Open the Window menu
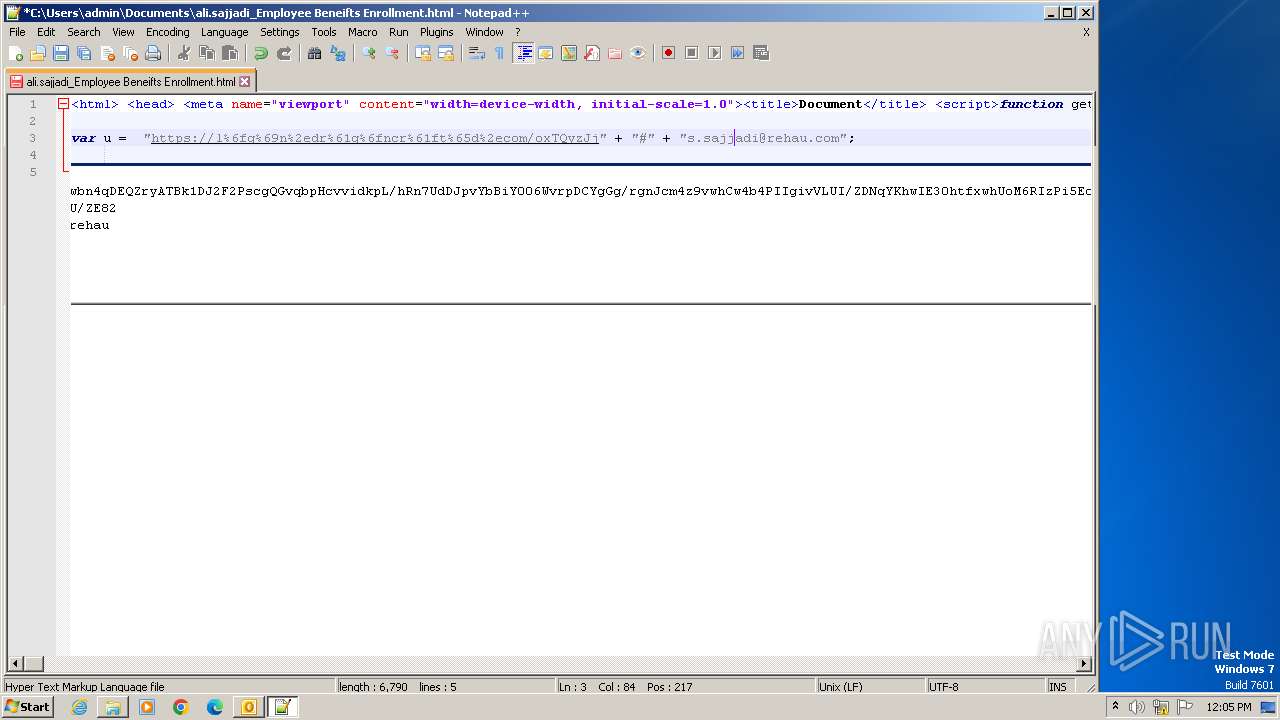This screenshot has height=720, width=1280. pos(484,32)
